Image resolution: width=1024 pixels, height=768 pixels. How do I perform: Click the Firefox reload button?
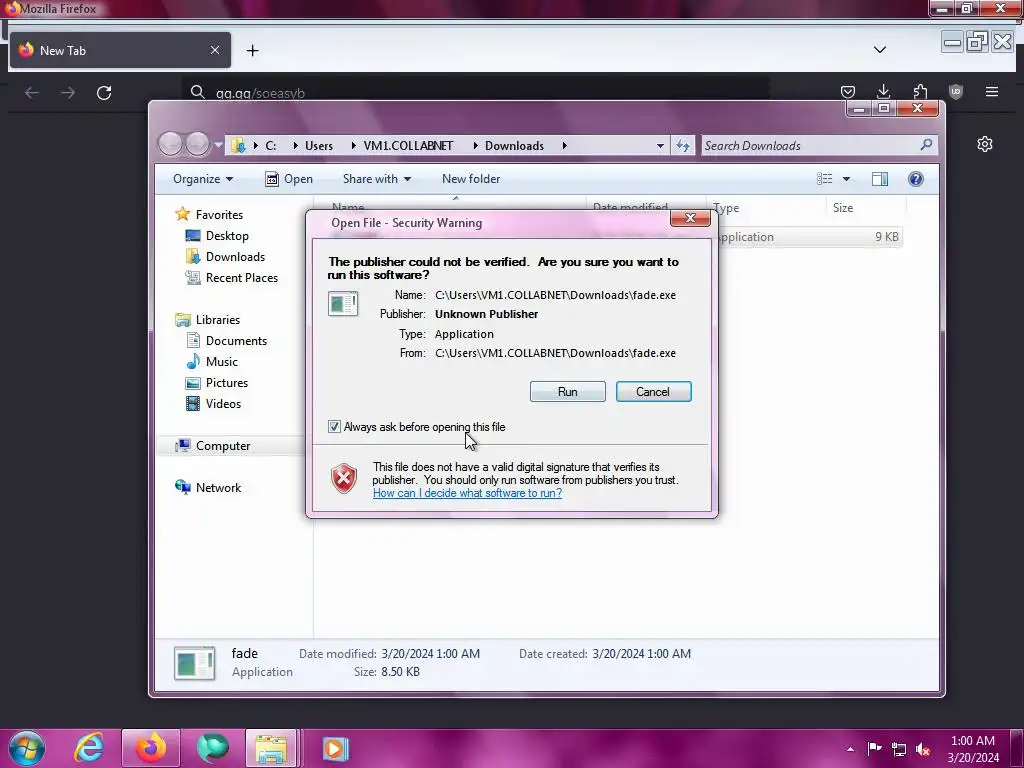(x=104, y=93)
